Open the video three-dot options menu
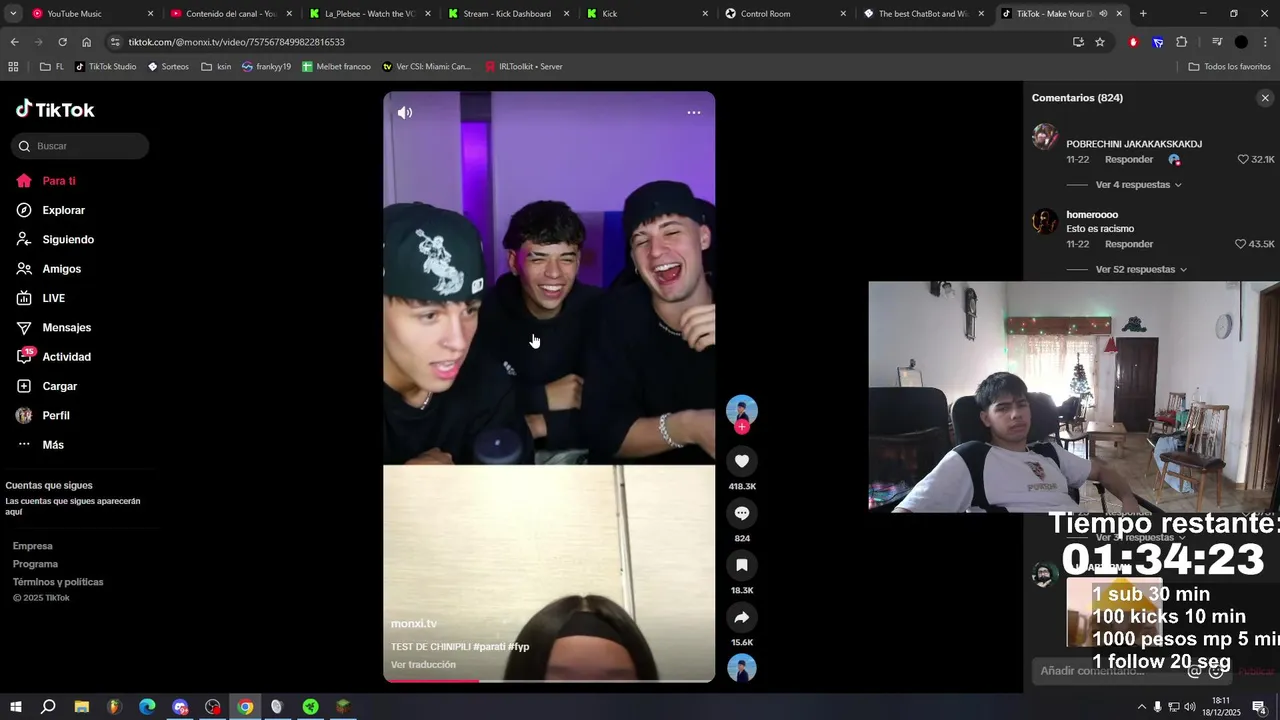Image resolution: width=1280 pixels, height=720 pixels. tap(693, 113)
